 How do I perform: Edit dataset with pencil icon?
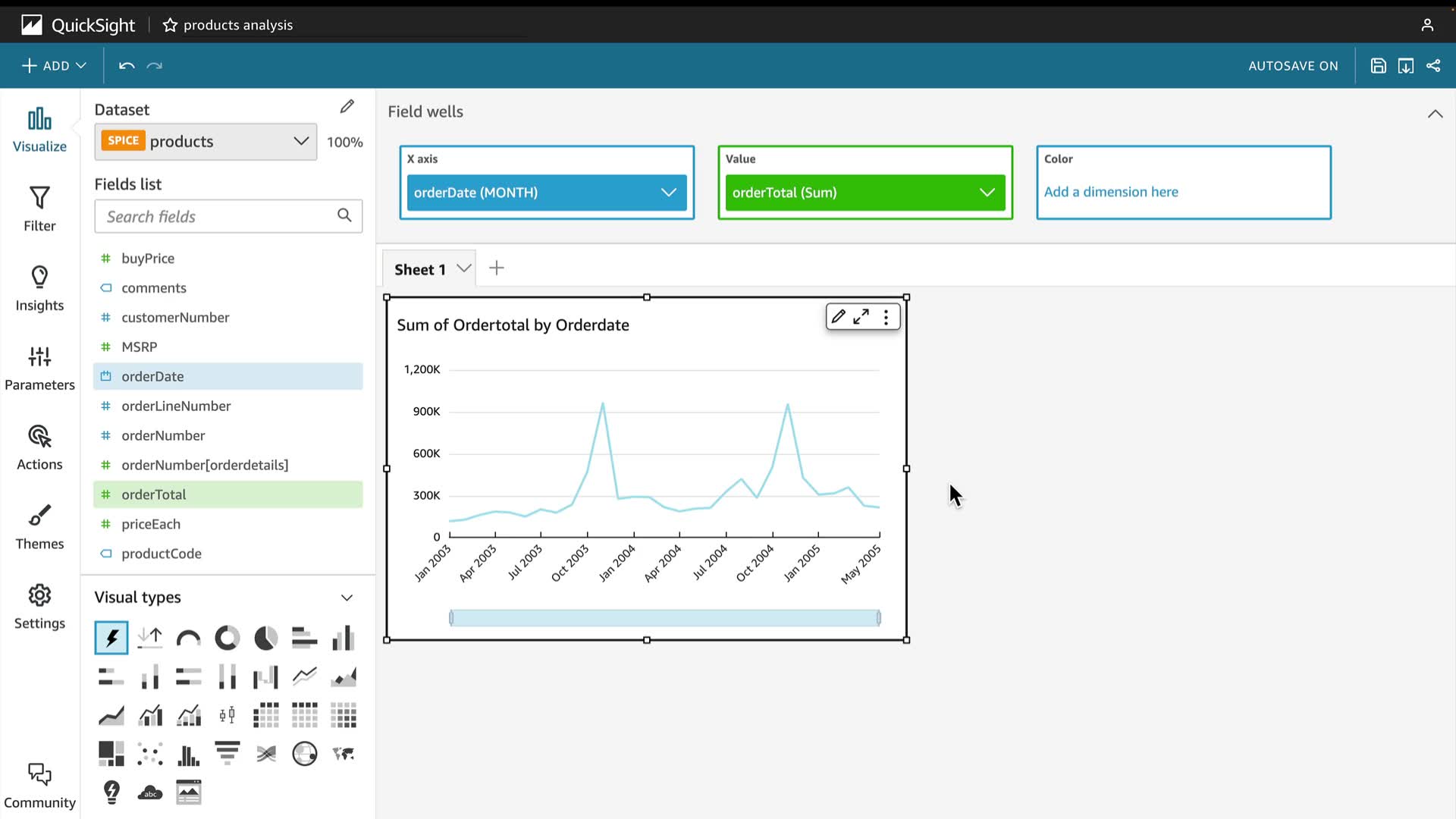pyautogui.click(x=347, y=107)
